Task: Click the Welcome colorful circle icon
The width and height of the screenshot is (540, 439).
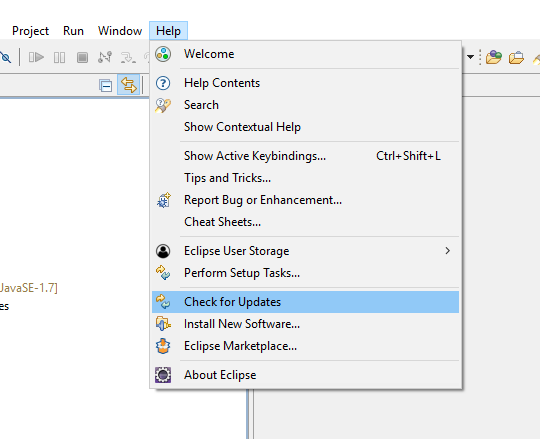Action: tap(163, 54)
